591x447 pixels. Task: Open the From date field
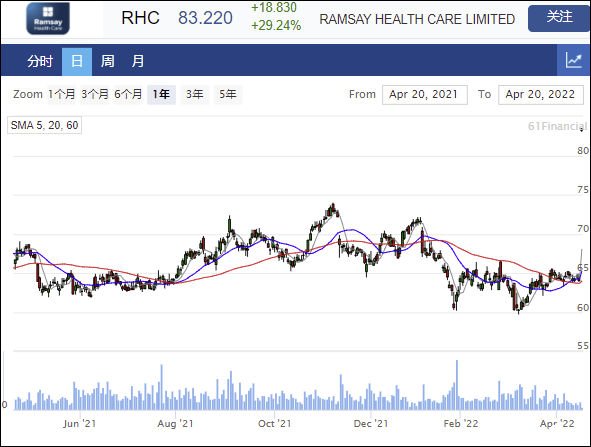[425, 95]
